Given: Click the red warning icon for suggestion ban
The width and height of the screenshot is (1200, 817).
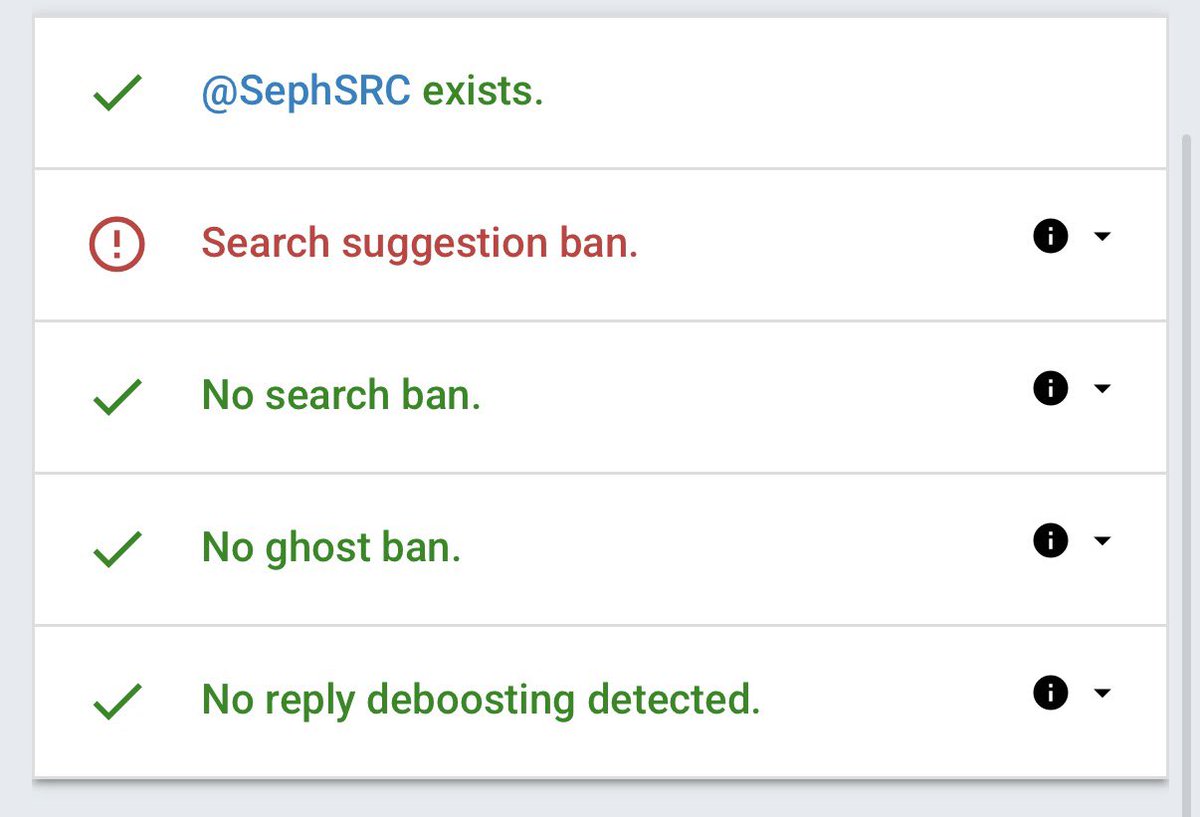Looking at the screenshot, I should (x=117, y=244).
